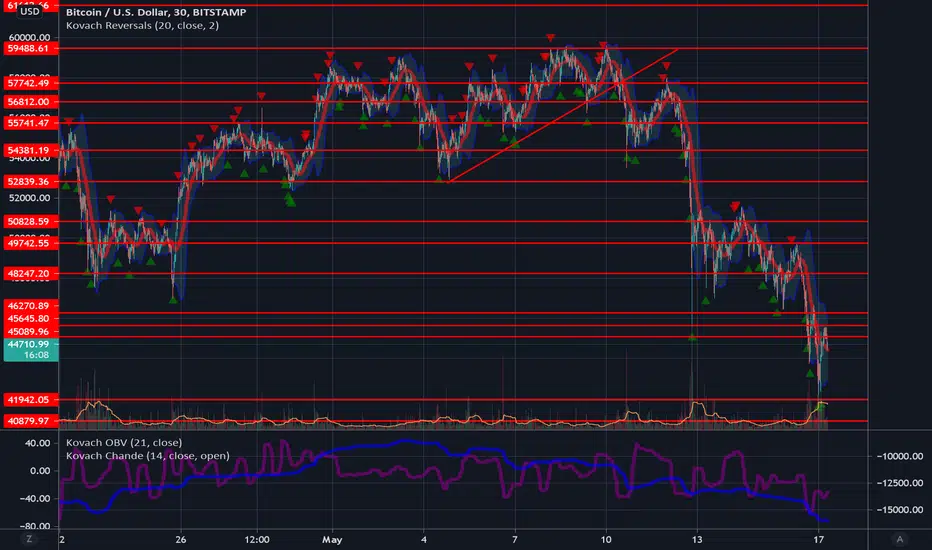Click the current price label 44710.99
The width and height of the screenshot is (932, 550).
click(30, 344)
